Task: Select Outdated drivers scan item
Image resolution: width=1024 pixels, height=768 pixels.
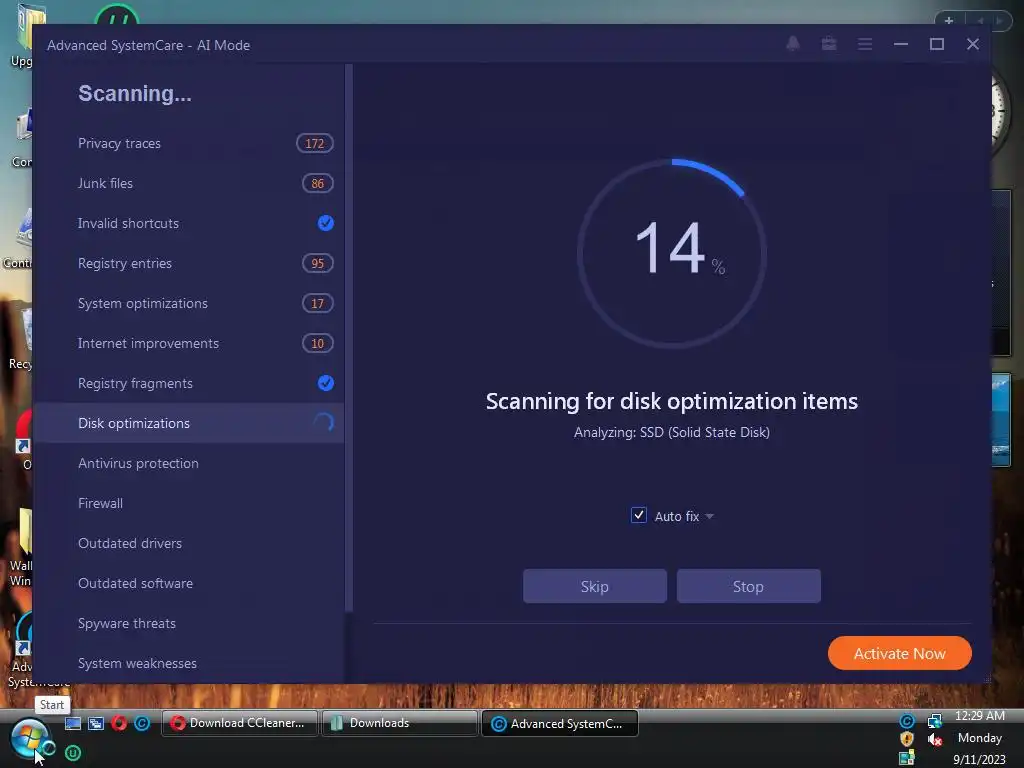Action: (188, 543)
